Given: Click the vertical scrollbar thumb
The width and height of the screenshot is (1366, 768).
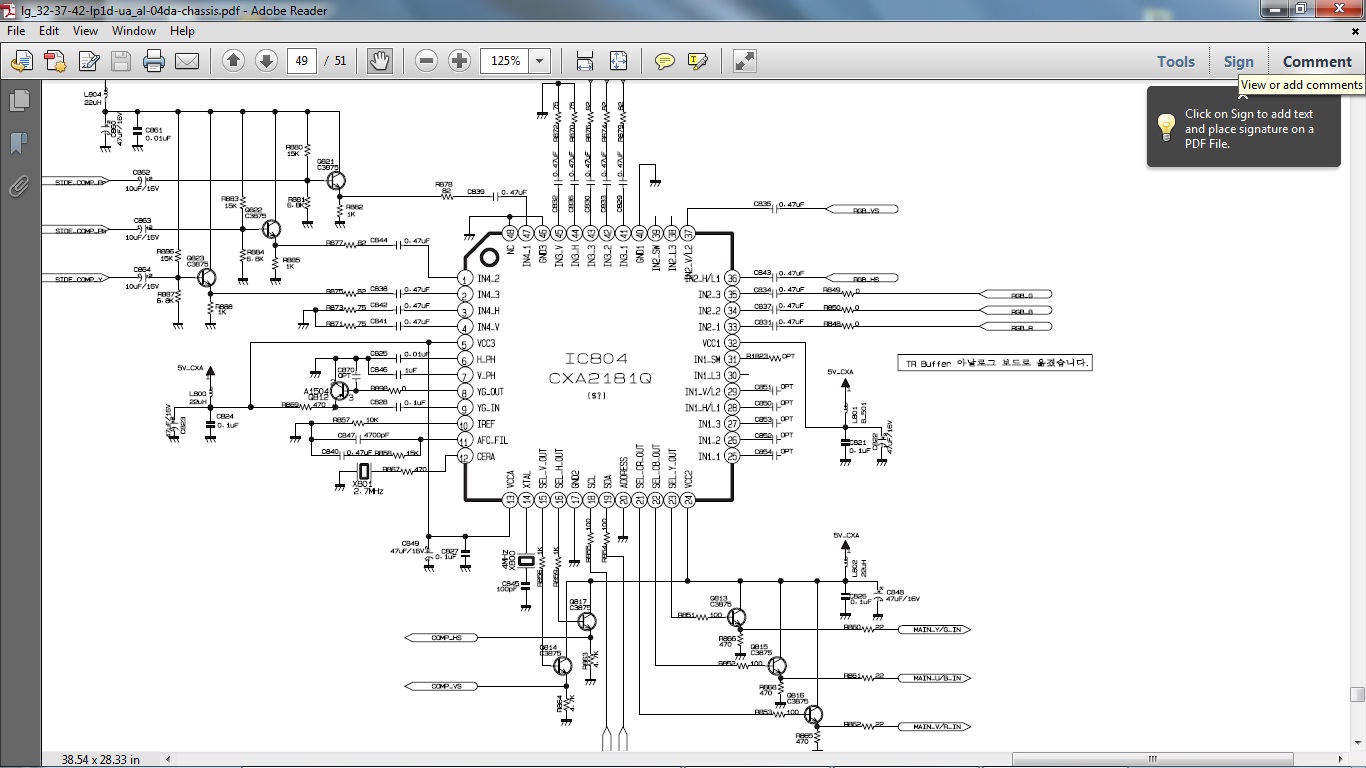Looking at the screenshot, I should (1357, 695).
